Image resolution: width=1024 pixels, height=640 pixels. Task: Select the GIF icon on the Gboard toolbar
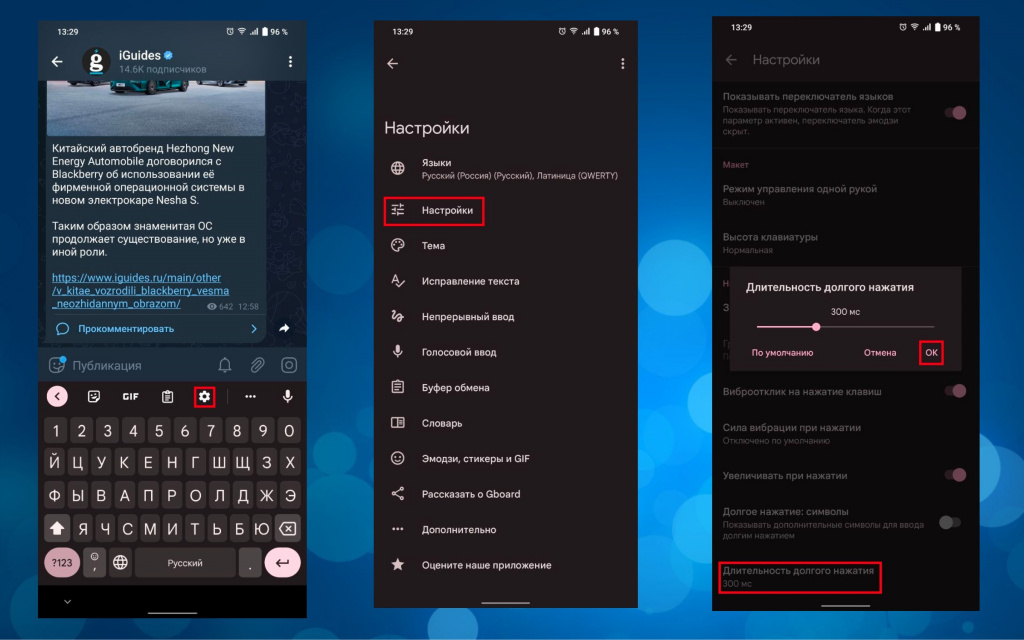pyautogui.click(x=129, y=396)
